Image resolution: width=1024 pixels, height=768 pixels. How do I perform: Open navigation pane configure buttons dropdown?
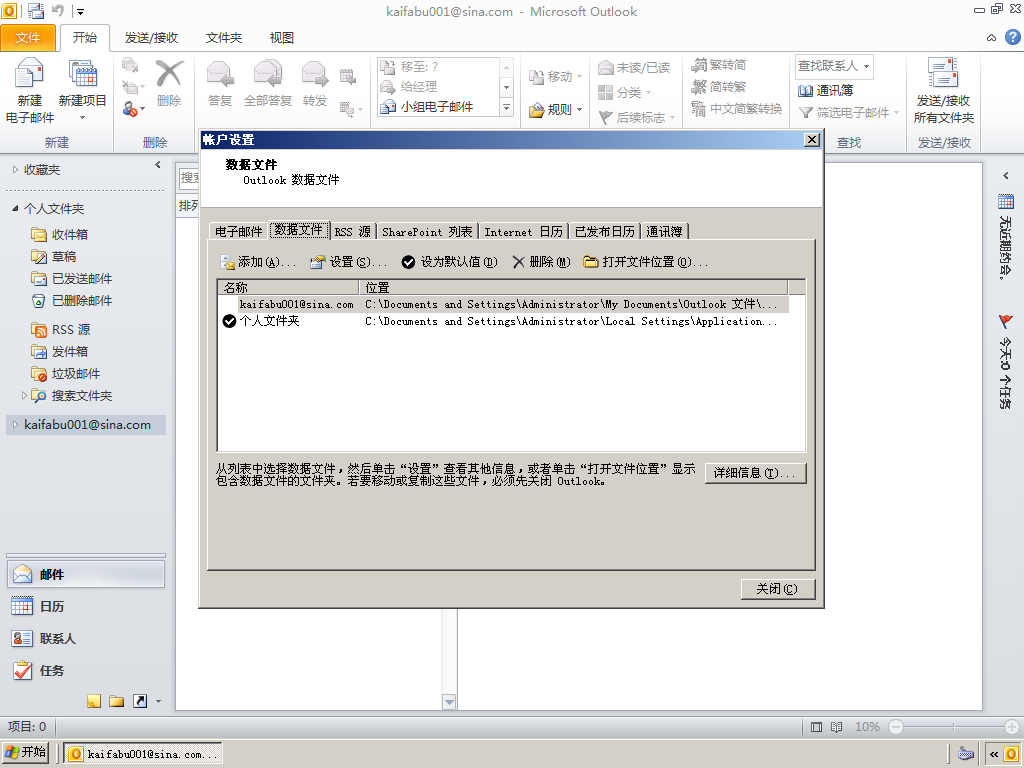coord(158,702)
